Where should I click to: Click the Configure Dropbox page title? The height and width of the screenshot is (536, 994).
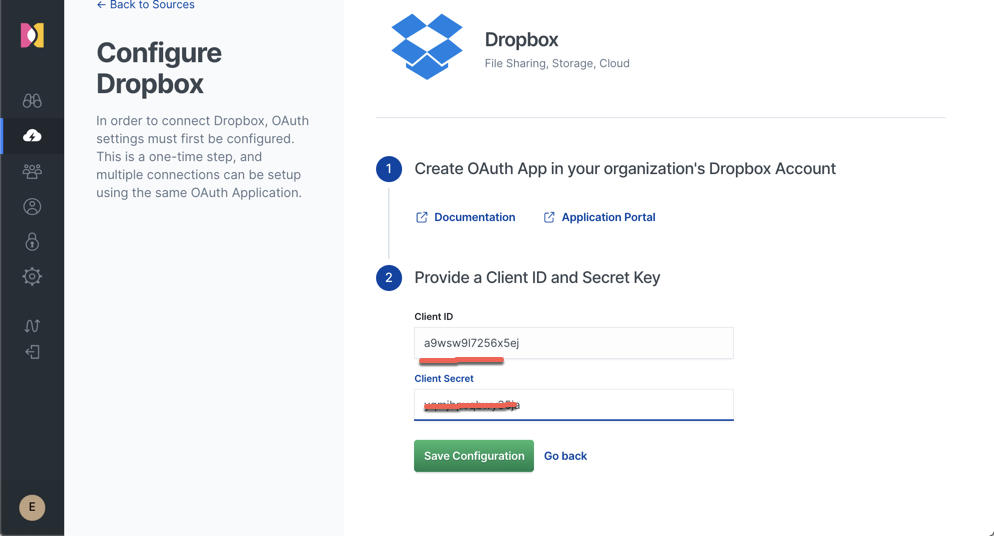point(159,68)
